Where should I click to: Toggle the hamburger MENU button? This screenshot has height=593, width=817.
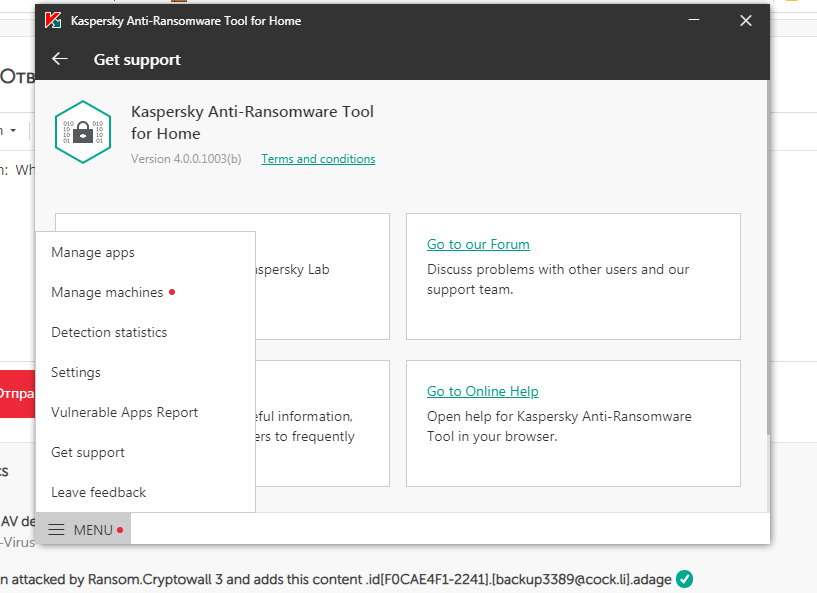point(83,530)
